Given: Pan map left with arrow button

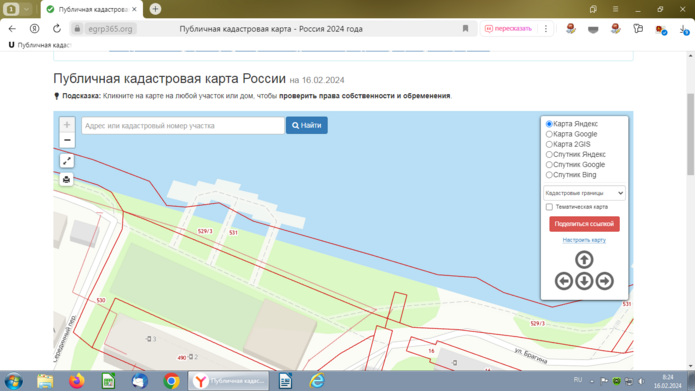Looking at the screenshot, I should [564, 281].
